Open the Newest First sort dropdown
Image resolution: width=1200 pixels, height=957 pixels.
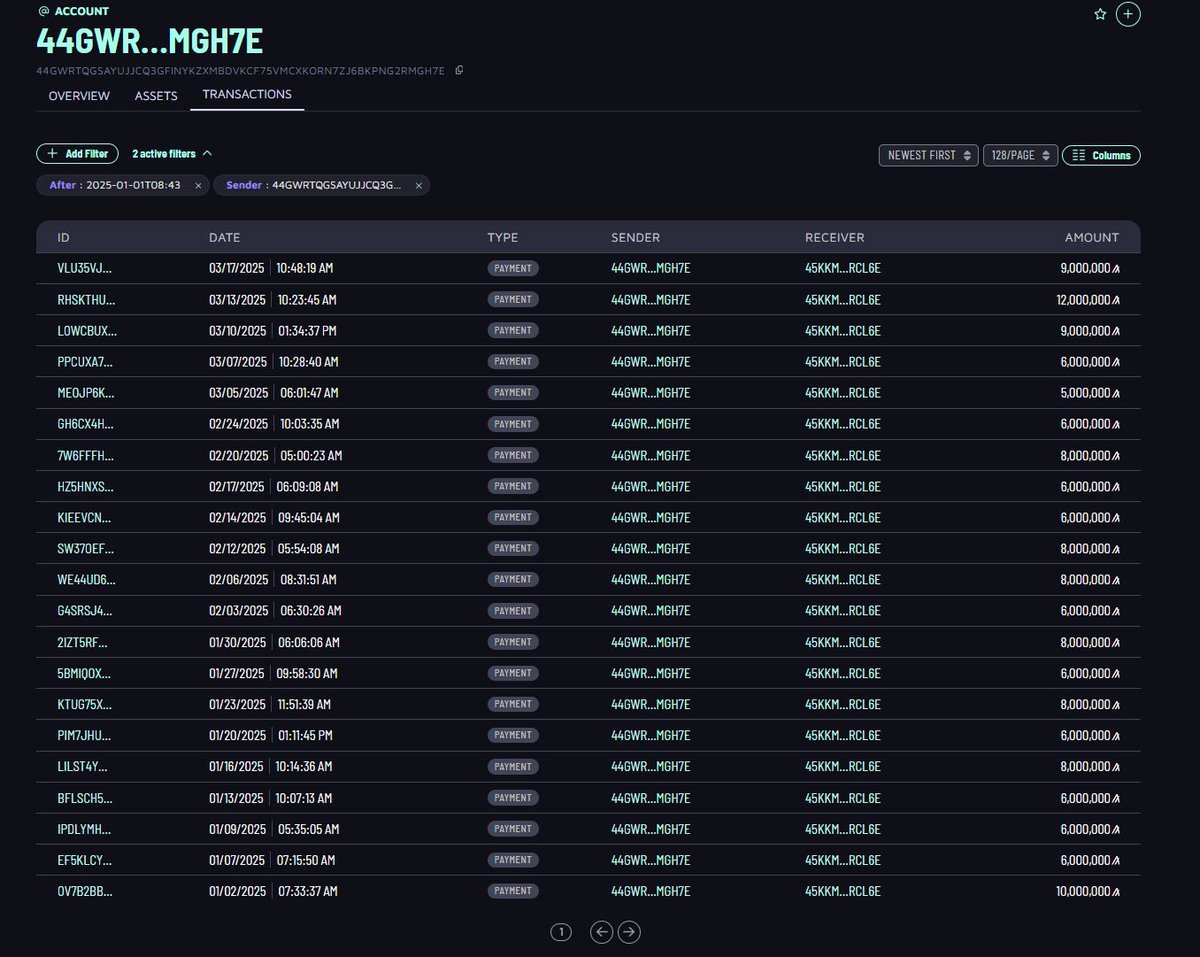929,155
